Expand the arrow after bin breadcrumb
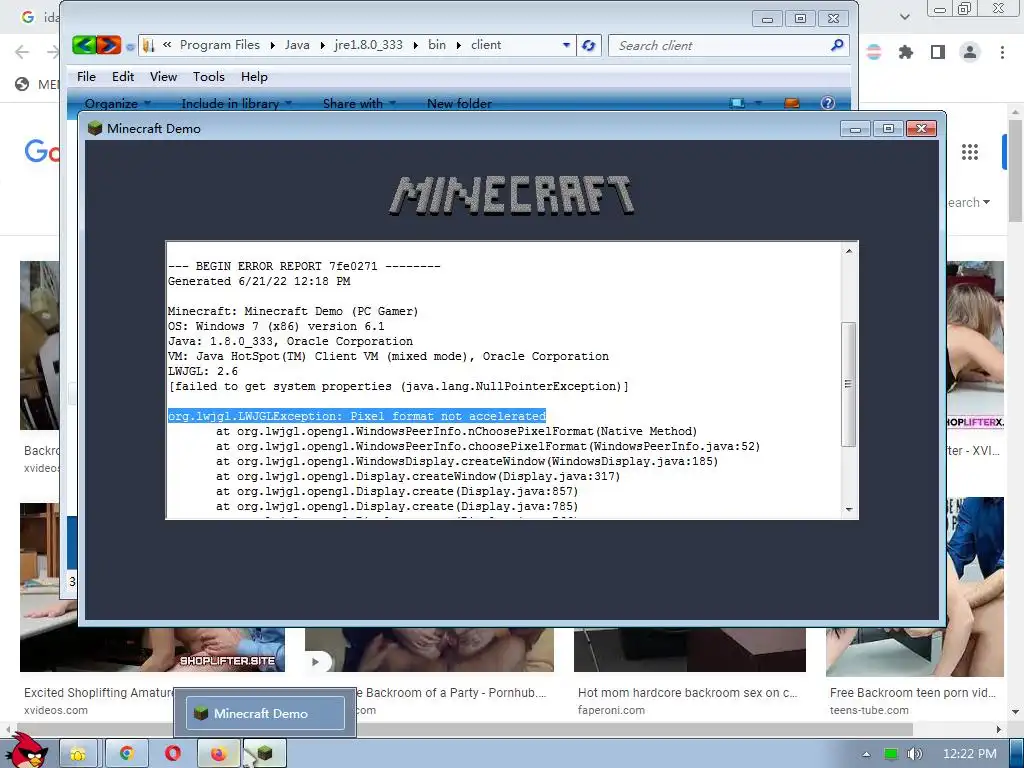 [x=458, y=45]
